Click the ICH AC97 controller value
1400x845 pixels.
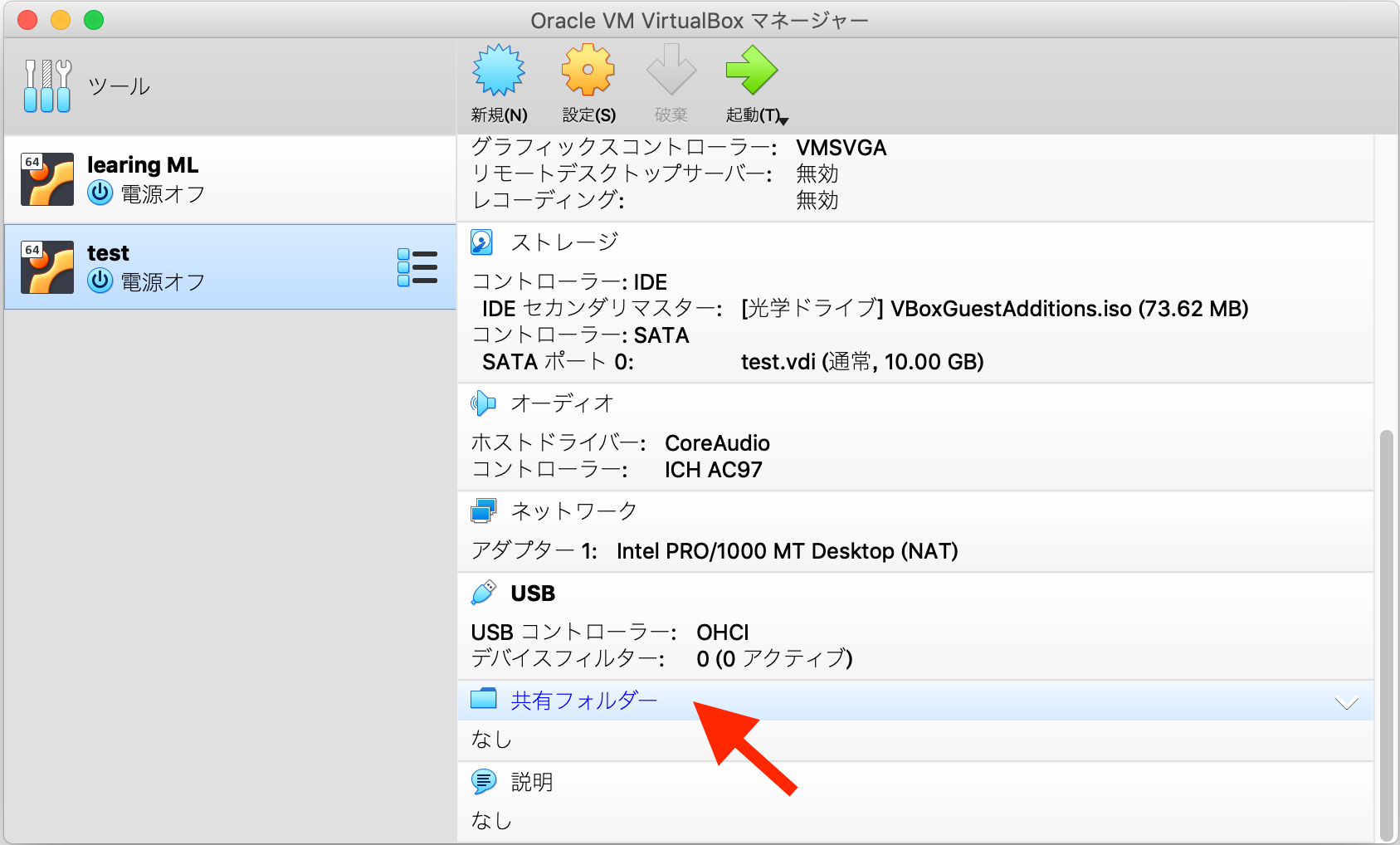[x=713, y=470]
